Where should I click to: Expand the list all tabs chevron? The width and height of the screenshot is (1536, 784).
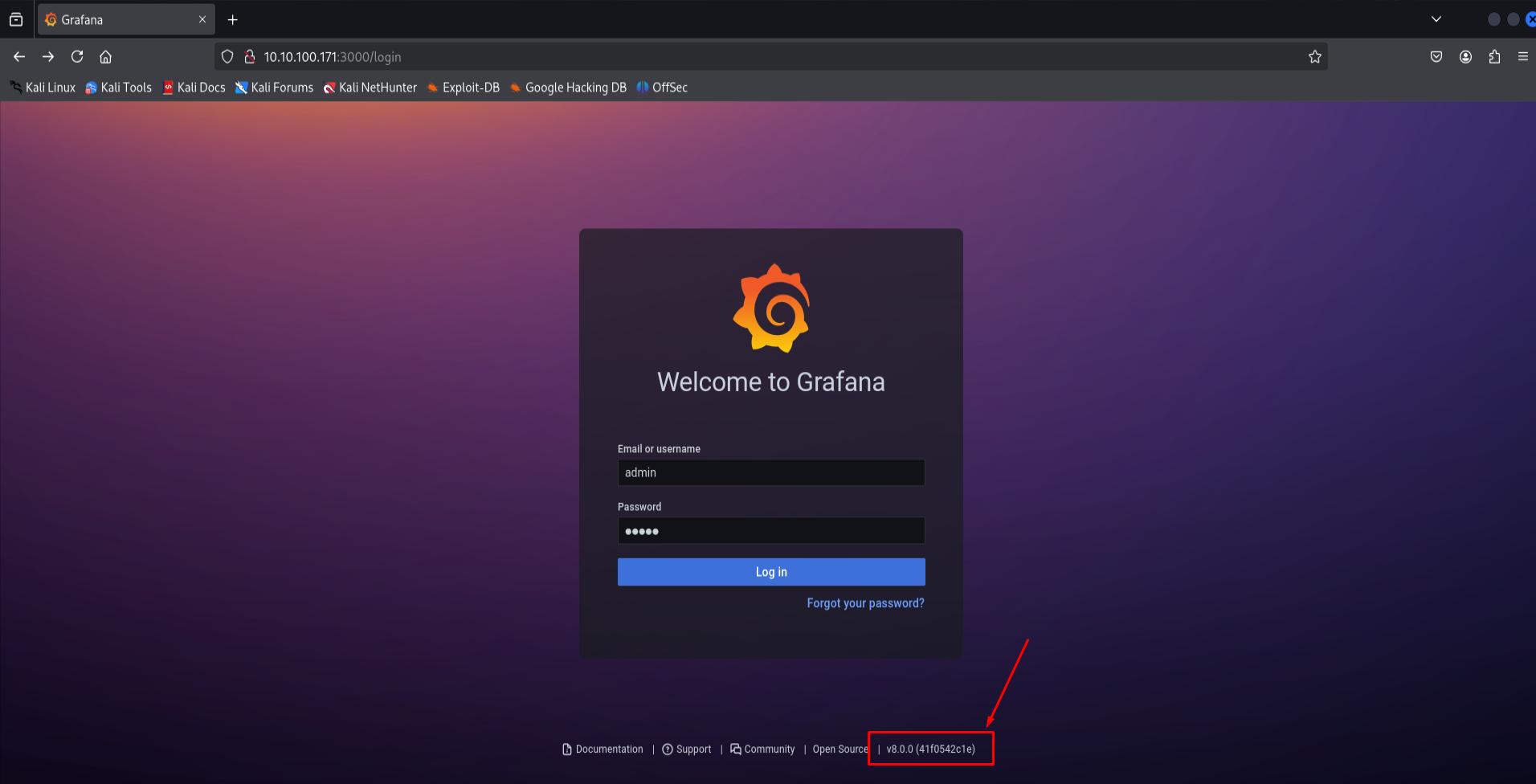pyautogui.click(x=1436, y=19)
